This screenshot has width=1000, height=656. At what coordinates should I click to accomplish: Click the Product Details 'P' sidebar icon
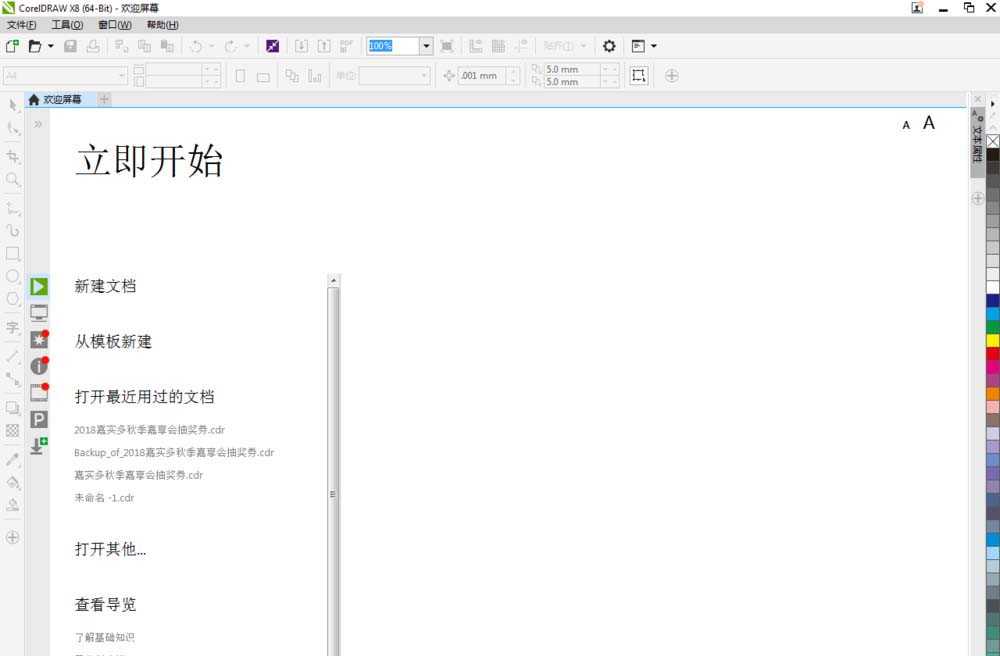pyautogui.click(x=38, y=420)
